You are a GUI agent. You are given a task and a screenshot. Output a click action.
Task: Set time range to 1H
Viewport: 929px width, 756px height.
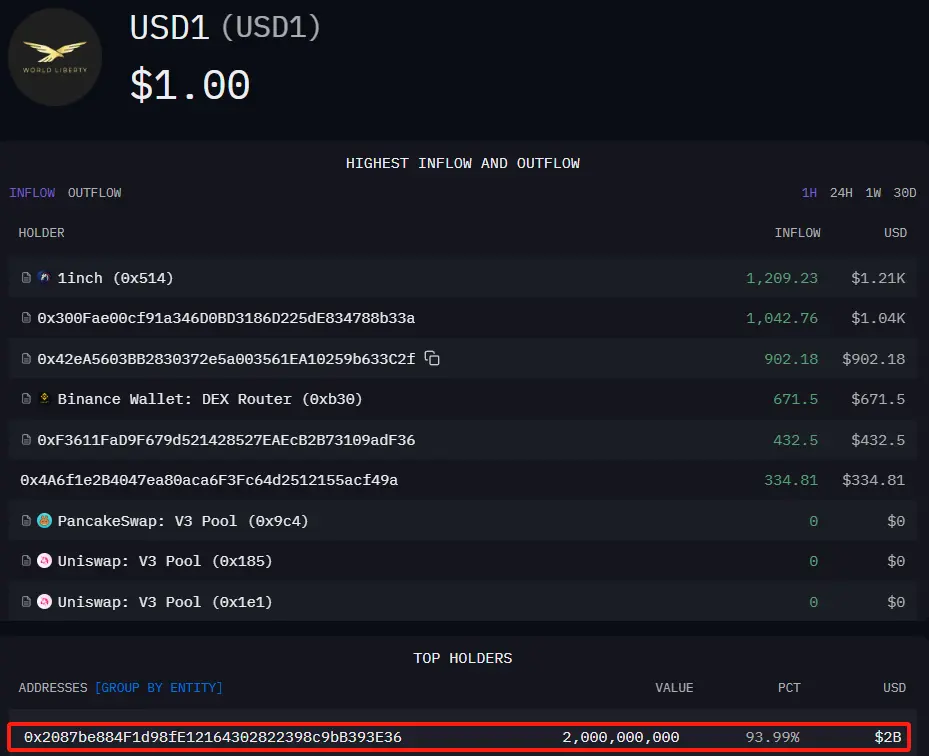(x=809, y=193)
